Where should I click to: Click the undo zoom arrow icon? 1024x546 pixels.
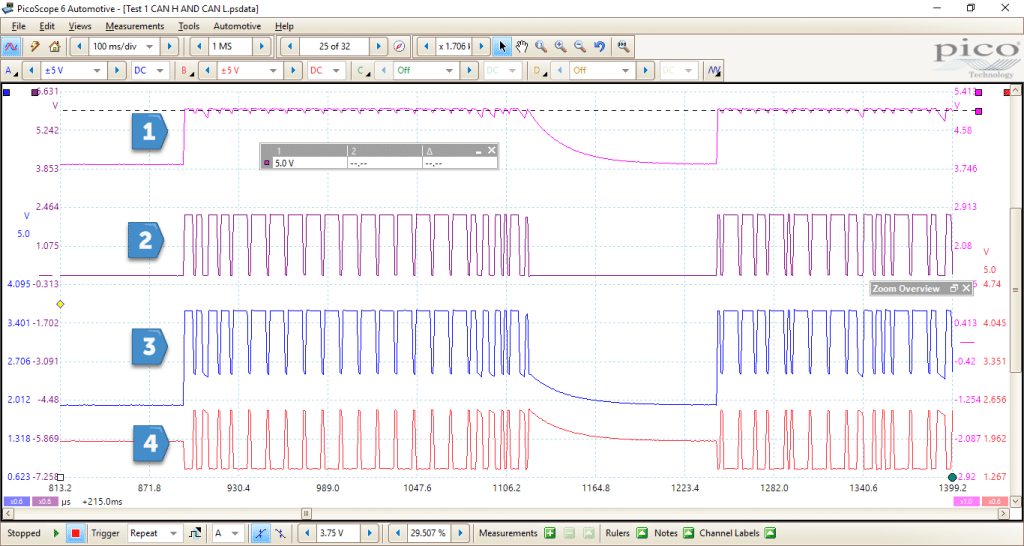pyautogui.click(x=600, y=46)
